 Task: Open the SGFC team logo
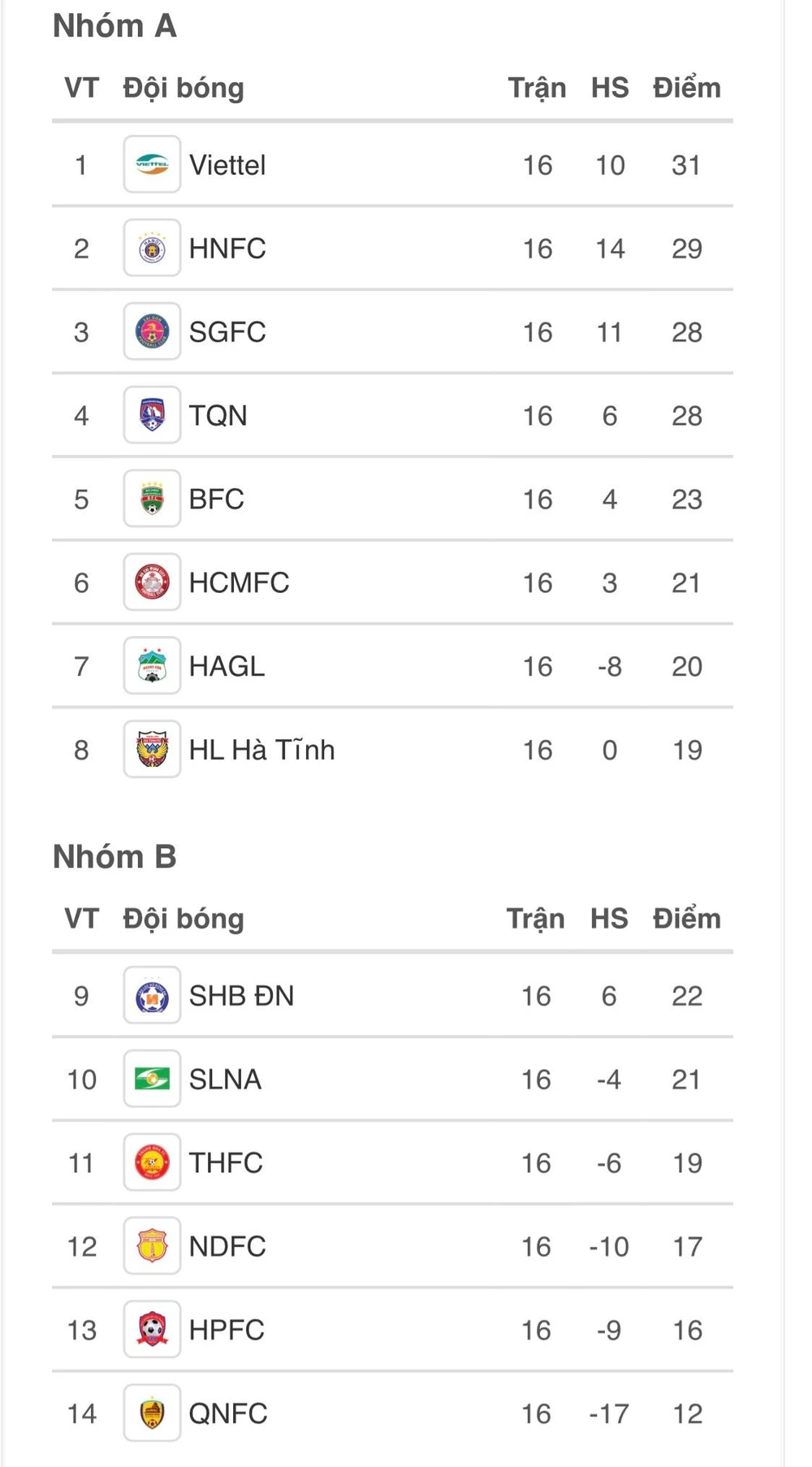click(152, 332)
